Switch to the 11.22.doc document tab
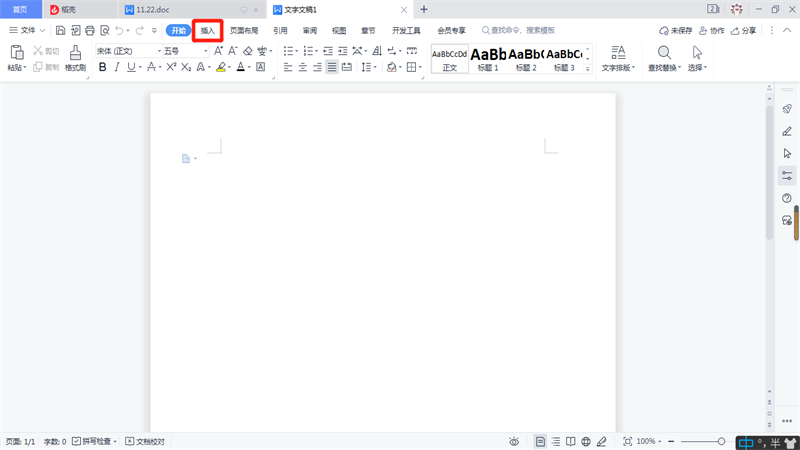 (x=153, y=10)
